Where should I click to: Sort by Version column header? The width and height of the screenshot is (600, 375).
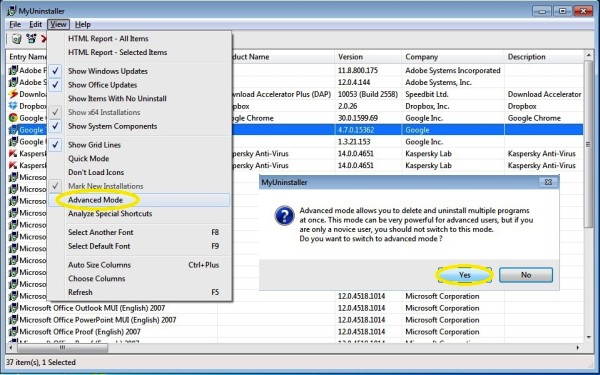point(368,57)
